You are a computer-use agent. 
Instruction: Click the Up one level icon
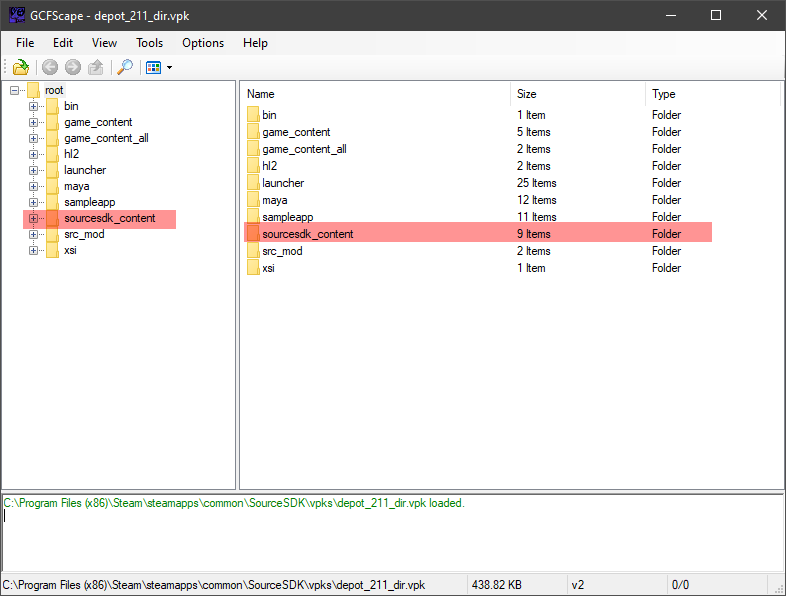(x=95, y=67)
